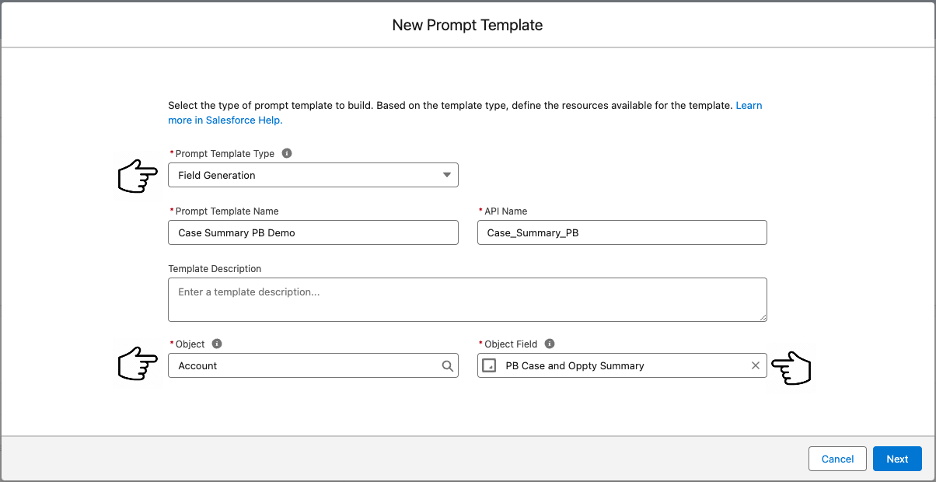
Task: Click the search magnifier in Object field
Action: click(448, 366)
